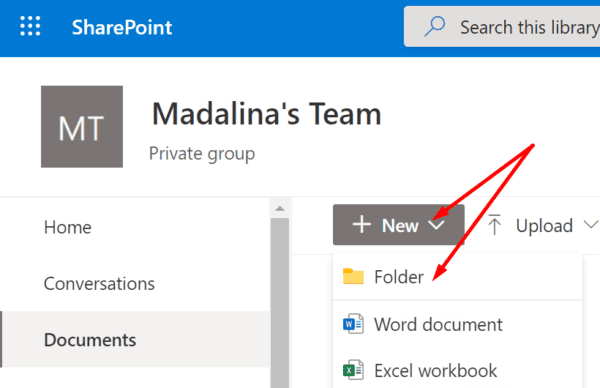Go to Home in the left navigation
The image size is (600, 388).
[x=135, y=227]
